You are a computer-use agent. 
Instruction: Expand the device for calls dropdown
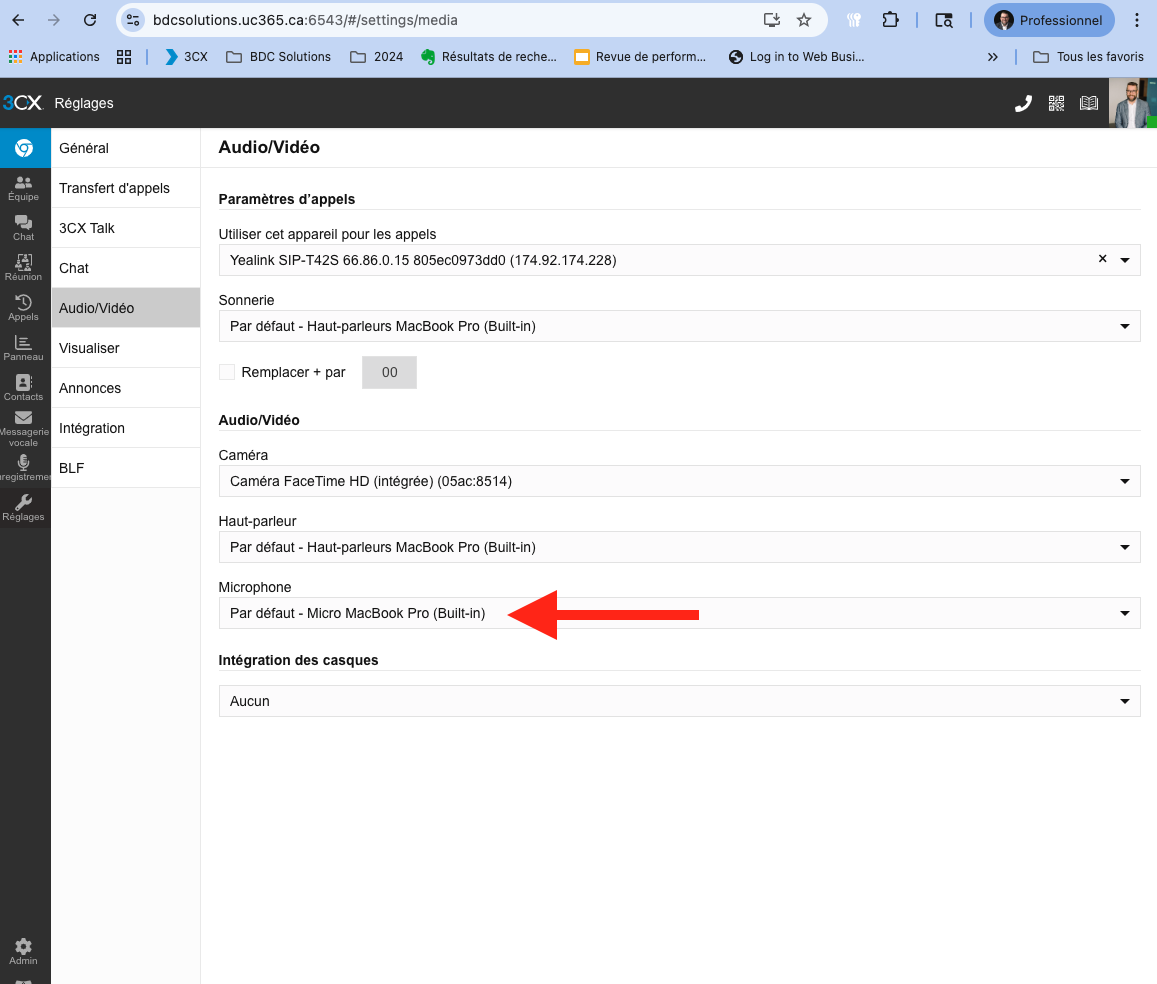pyautogui.click(x=1125, y=260)
